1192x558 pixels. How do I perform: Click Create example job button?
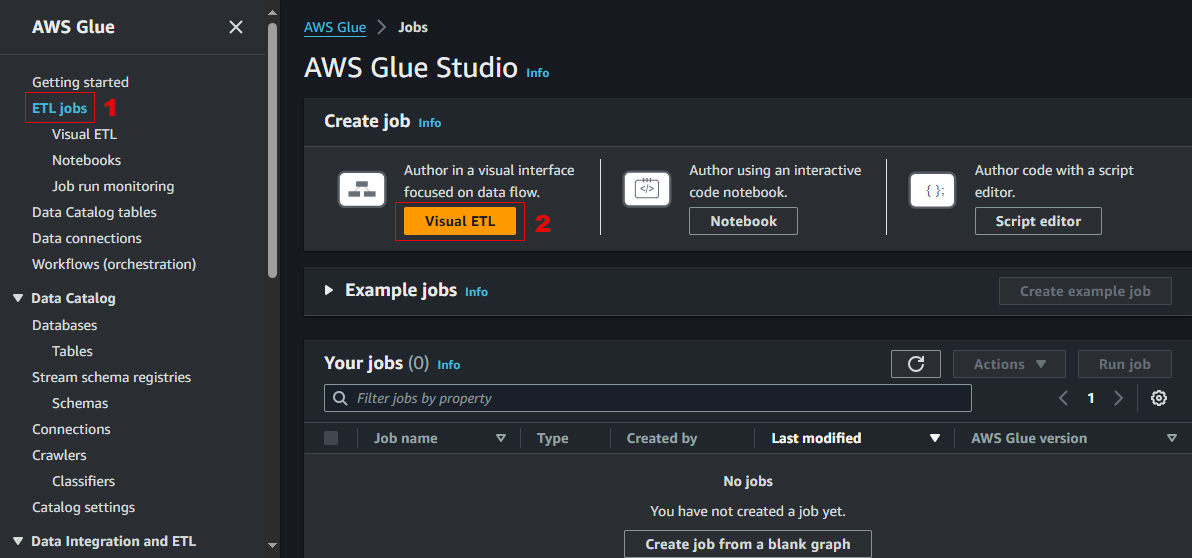(1086, 291)
